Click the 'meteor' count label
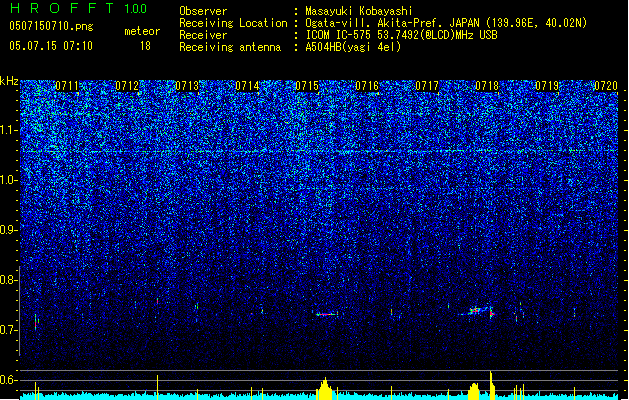The width and height of the screenshot is (629, 400). 142,31
